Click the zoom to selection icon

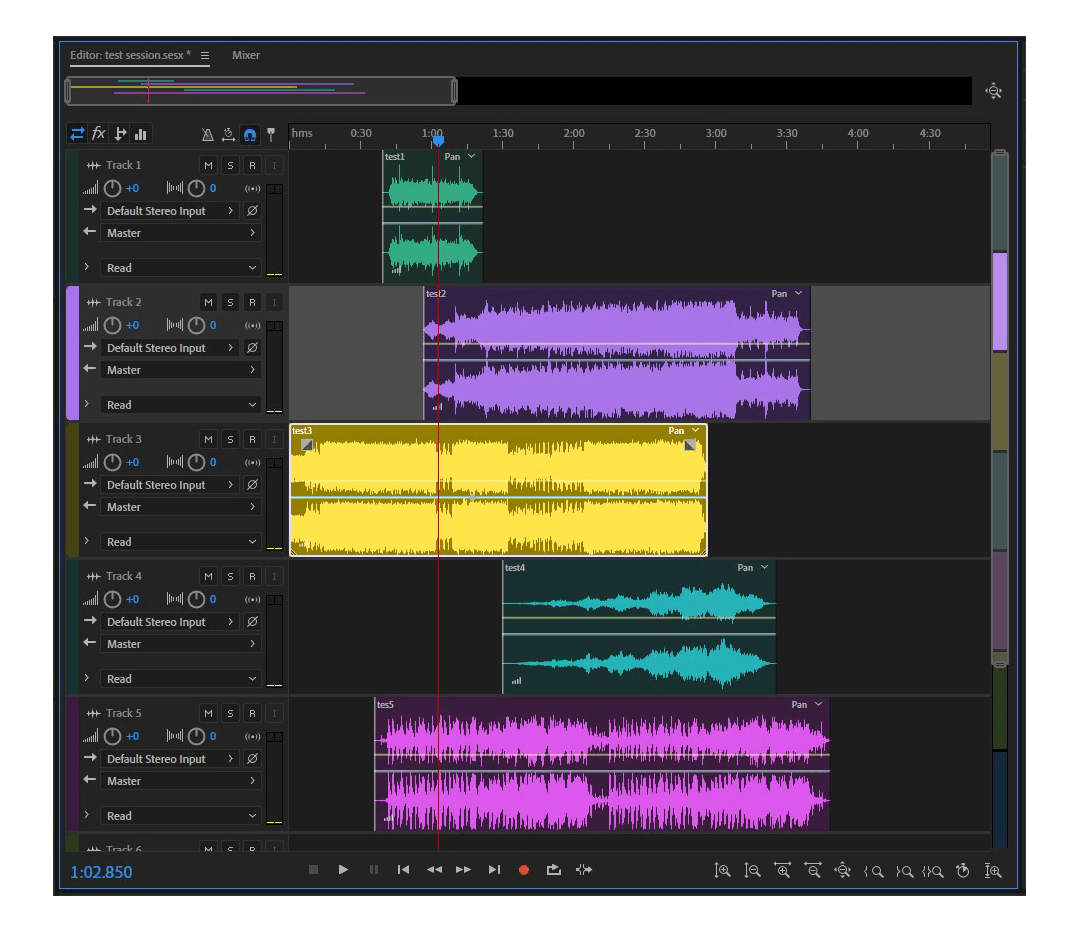[933, 870]
